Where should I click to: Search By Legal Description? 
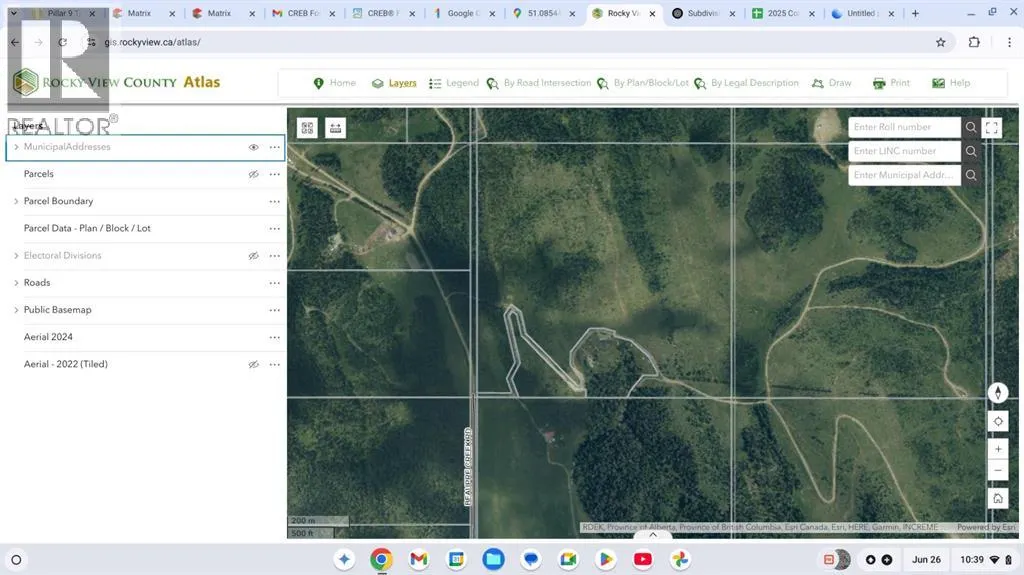click(746, 83)
